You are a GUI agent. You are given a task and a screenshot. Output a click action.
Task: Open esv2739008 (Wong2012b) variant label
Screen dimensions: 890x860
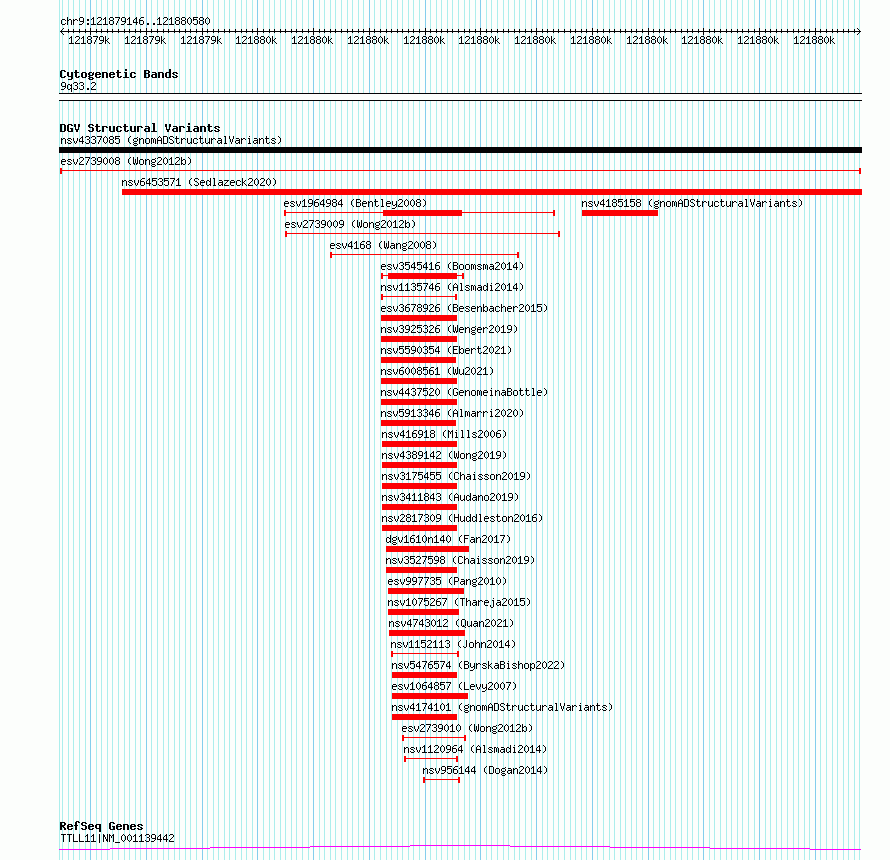pyautogui.click(x=126, y=161)
